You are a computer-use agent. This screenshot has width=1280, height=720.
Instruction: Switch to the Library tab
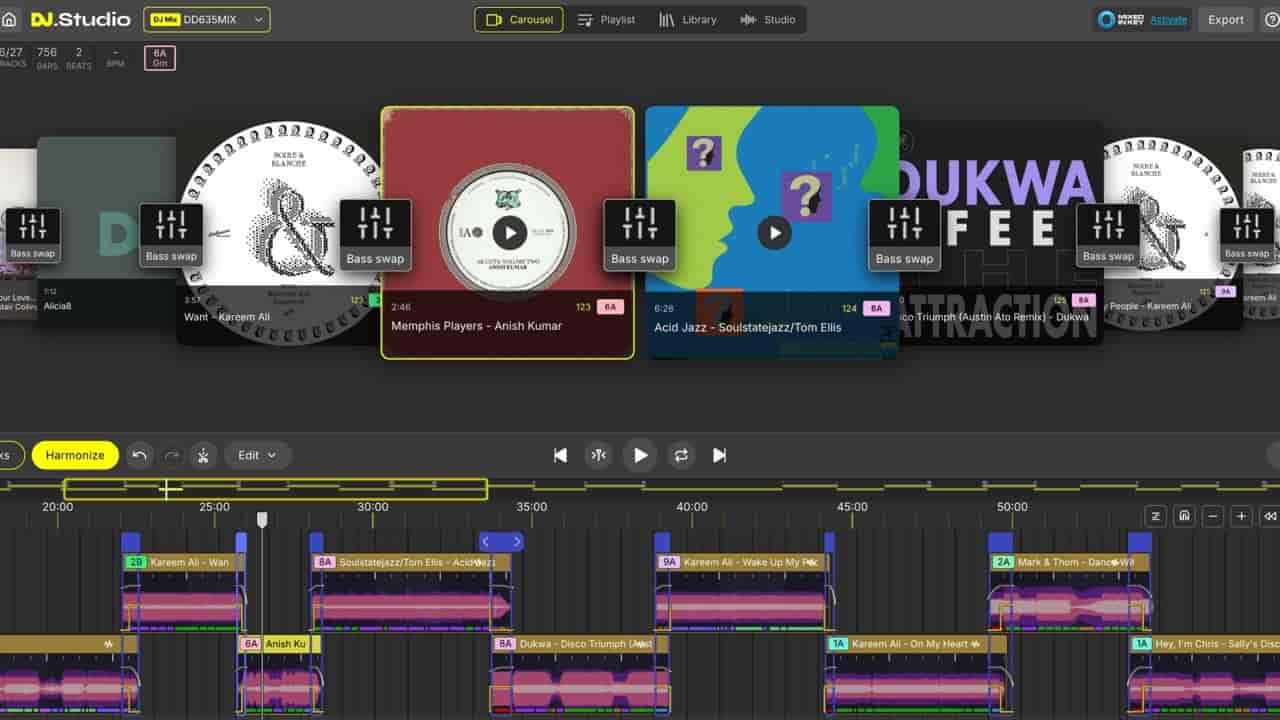click(x=688, y=19)
